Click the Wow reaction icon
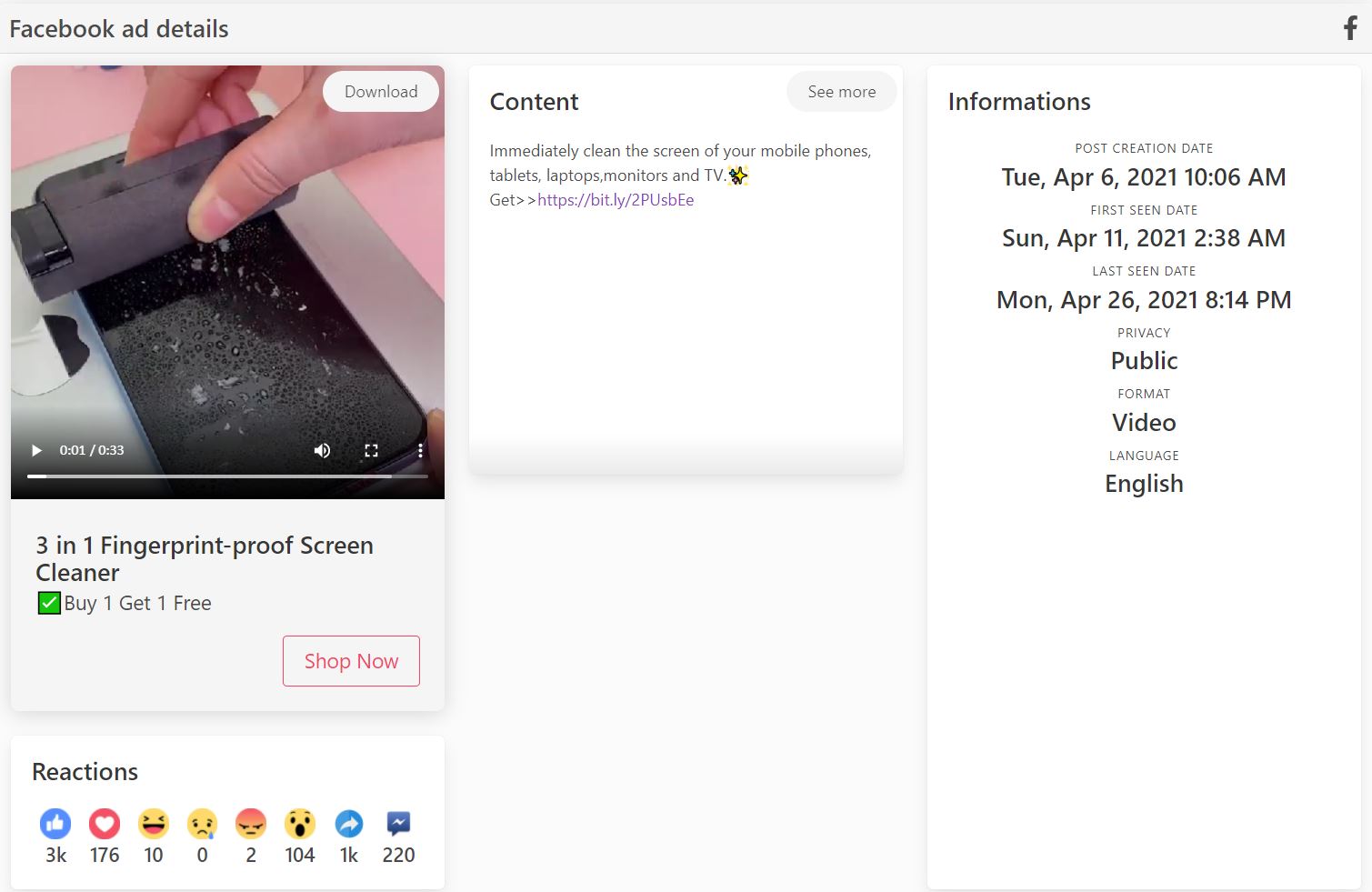Viewport: 1372px width, 892px height. tap(300, 822)
